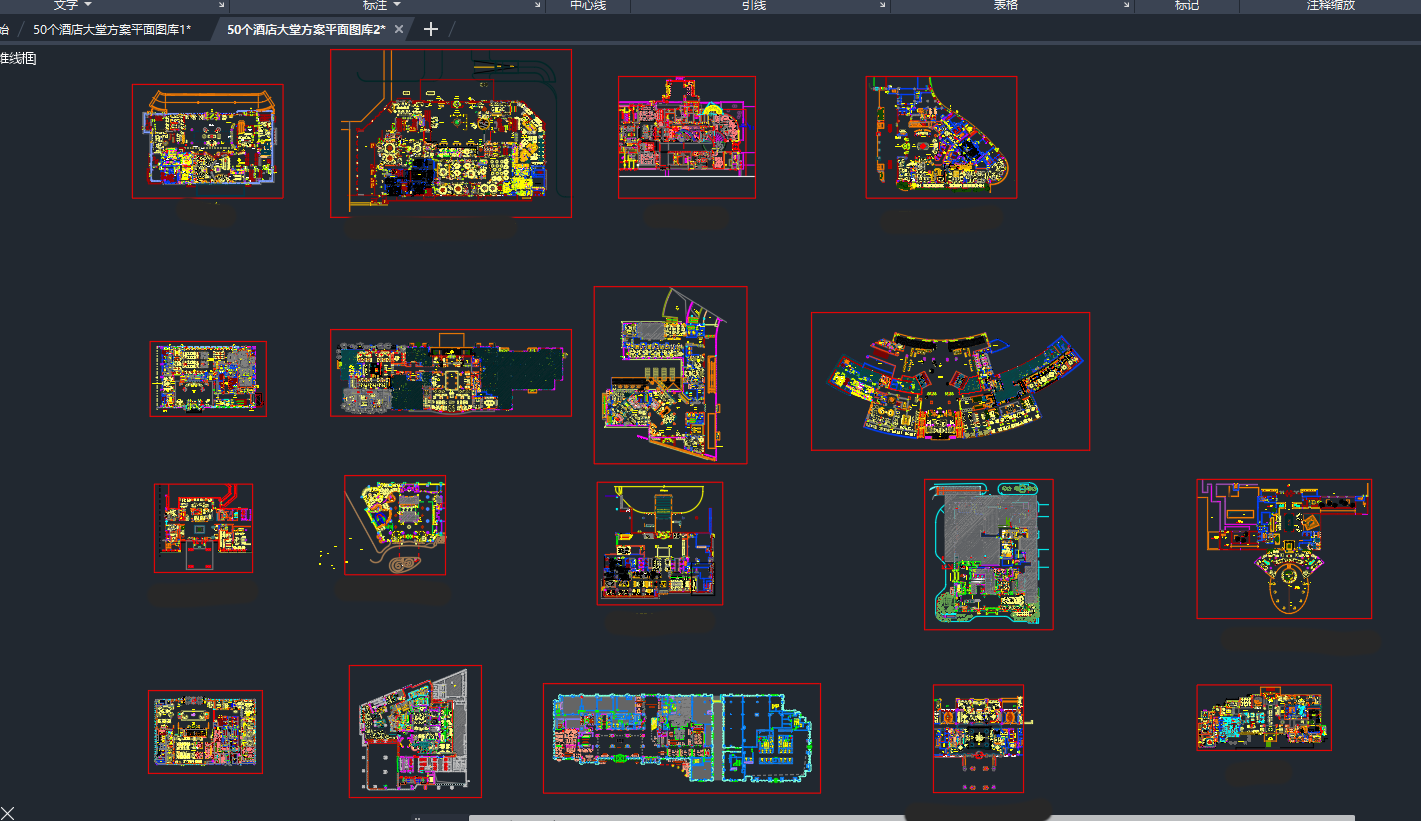Select the wide fan-shaped curved floor plan drawing

pyautogui.click(x=950, y=381)
